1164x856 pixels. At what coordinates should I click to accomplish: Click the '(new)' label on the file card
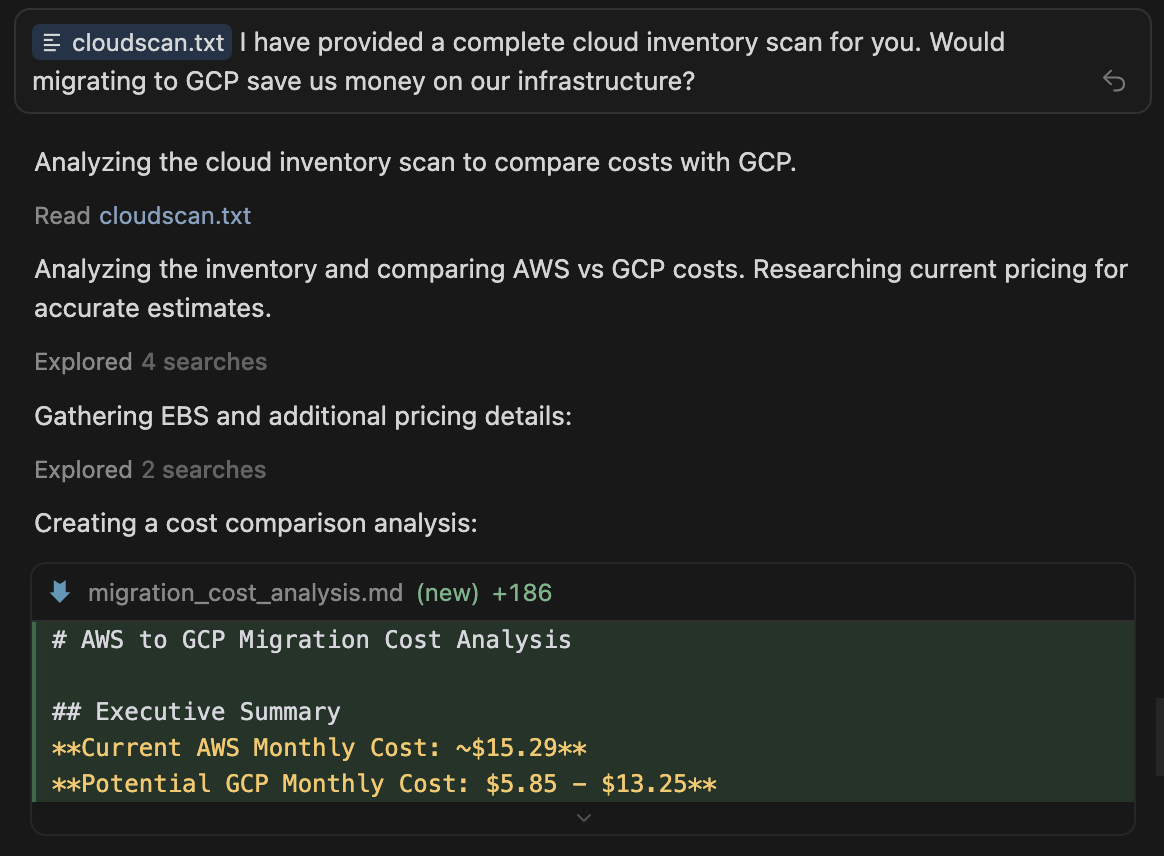(x=448, y=592)
